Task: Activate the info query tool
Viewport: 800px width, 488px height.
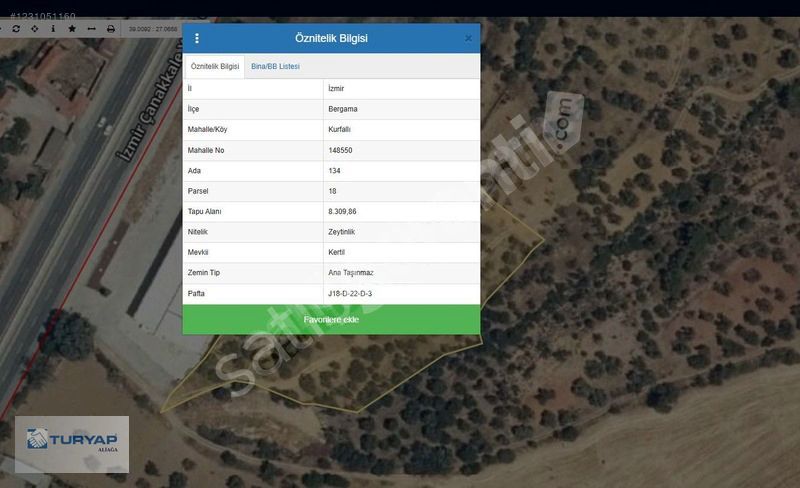Action: (x=53, y=29)
